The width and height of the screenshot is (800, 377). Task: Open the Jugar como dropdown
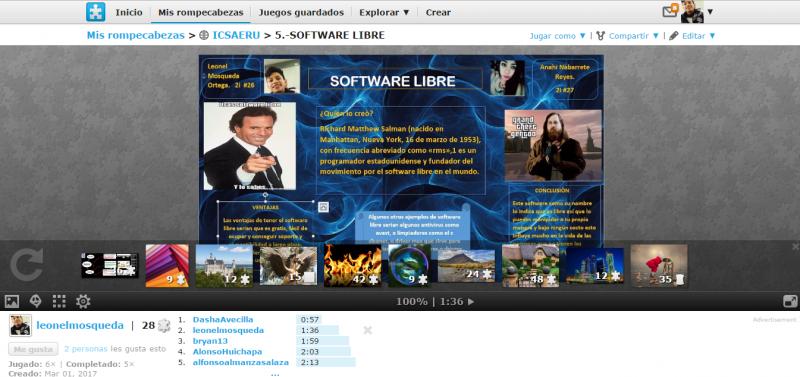coord(558,36)
